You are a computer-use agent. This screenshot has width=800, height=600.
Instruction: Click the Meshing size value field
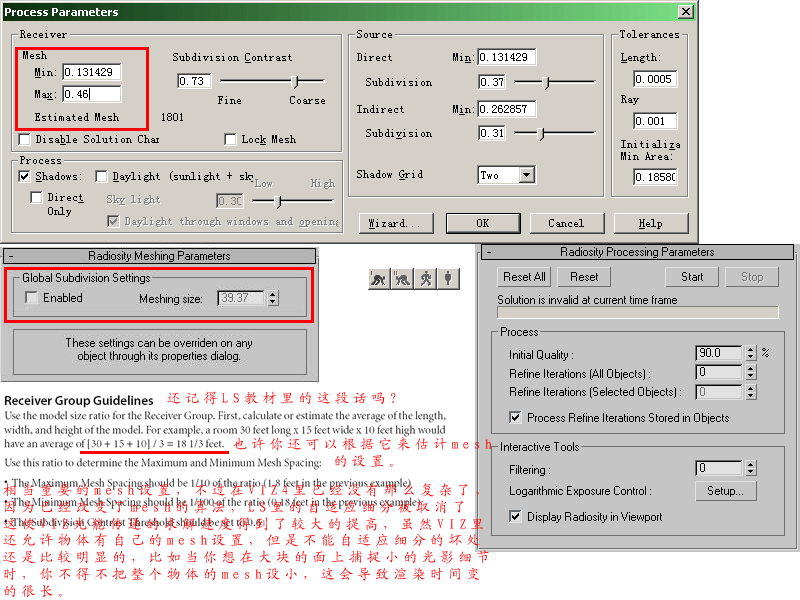point(241,298)
